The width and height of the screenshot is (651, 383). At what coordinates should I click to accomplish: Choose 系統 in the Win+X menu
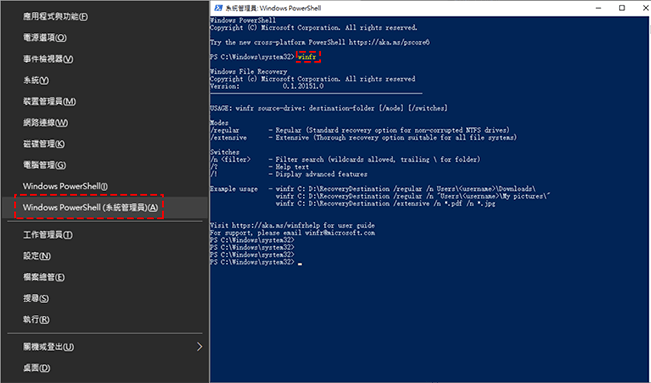pos(36,80)
